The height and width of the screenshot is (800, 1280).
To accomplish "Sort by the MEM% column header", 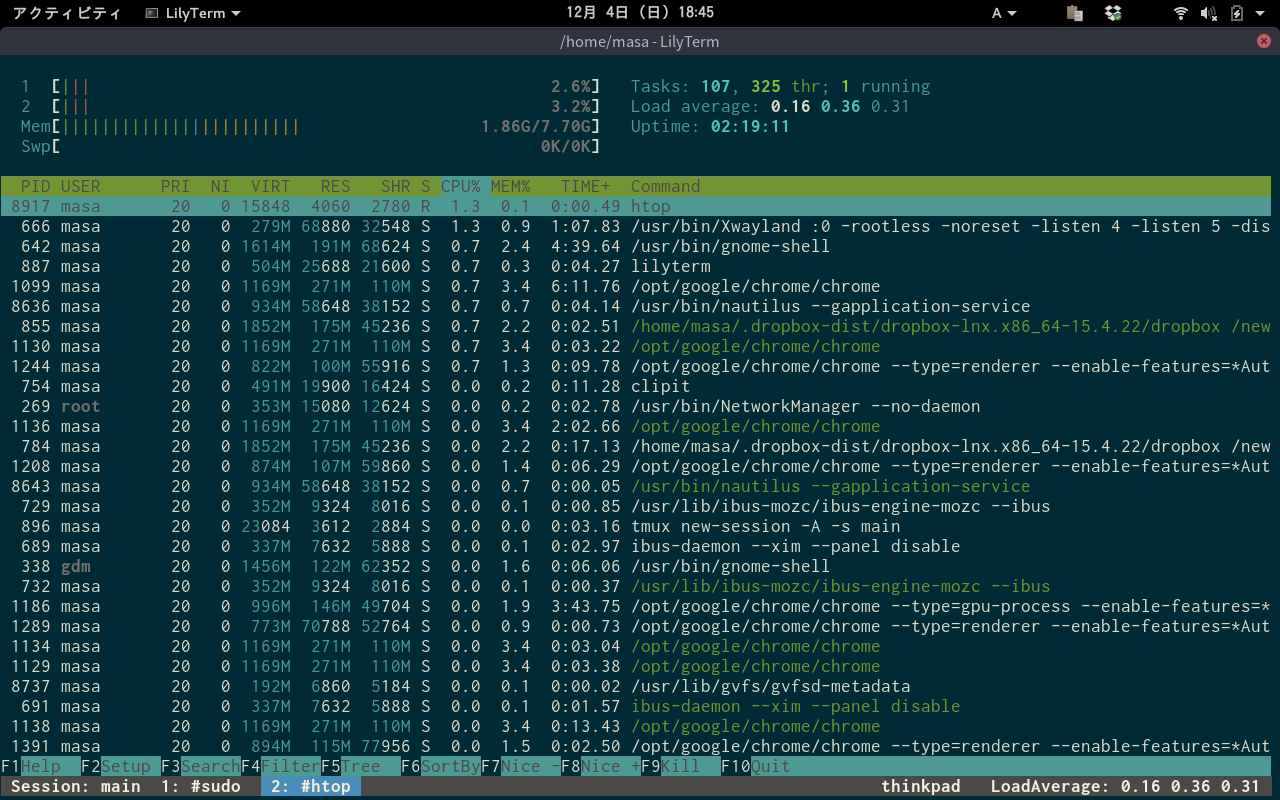I will coord(511,186).
